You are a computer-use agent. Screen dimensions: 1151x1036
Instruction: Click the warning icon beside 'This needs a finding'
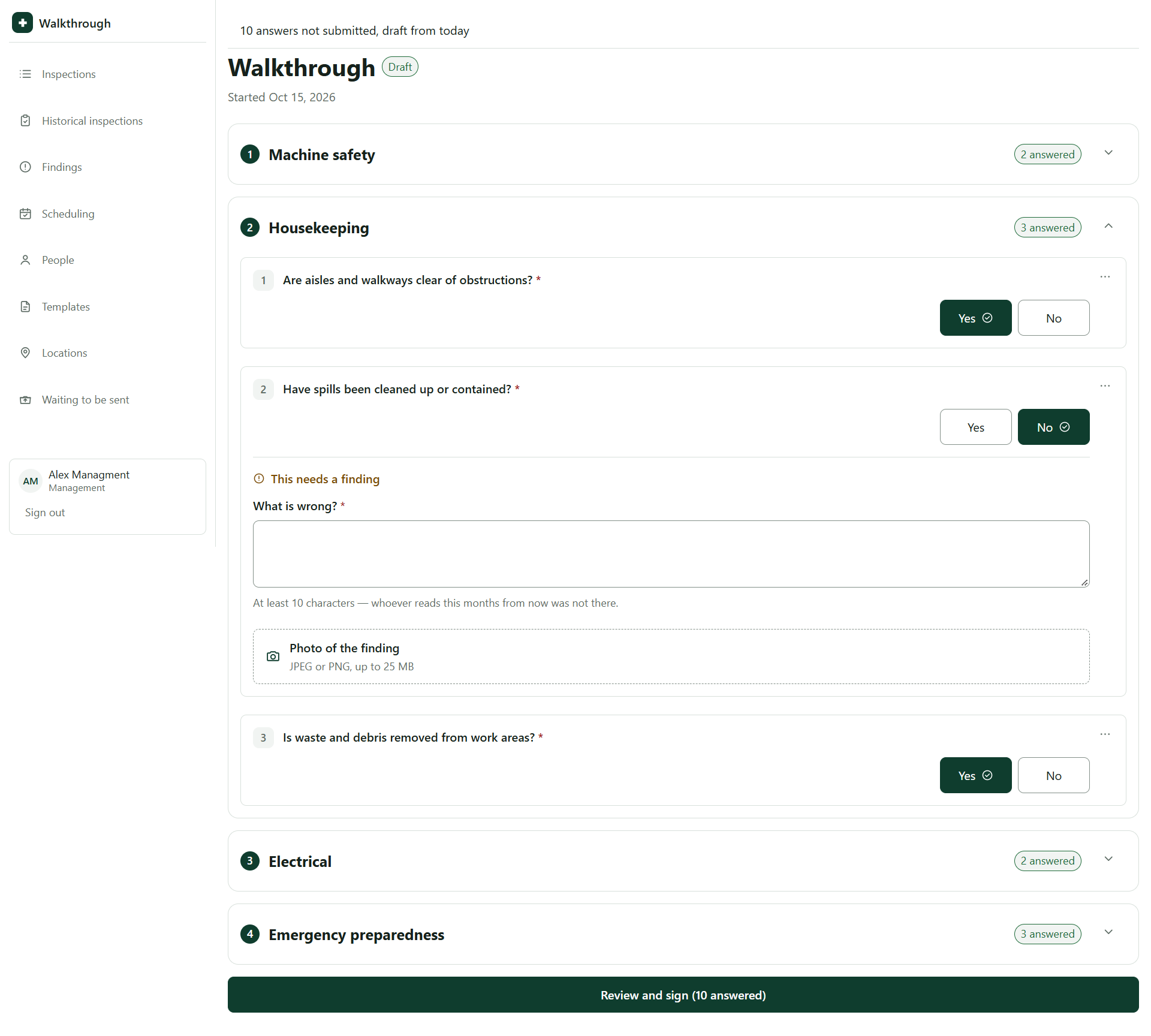tap(259, 478)
